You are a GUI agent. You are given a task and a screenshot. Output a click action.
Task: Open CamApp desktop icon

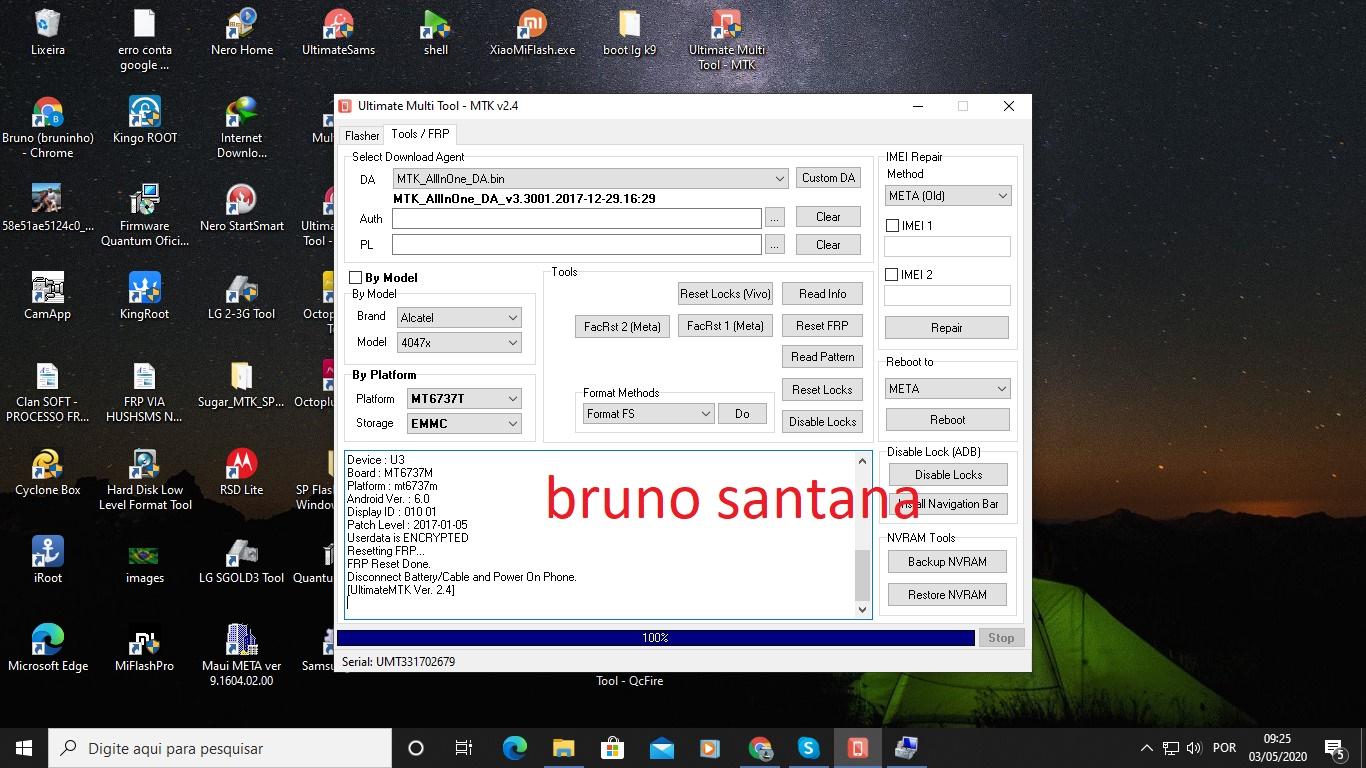pyautogui.click(x=47, y=296)
